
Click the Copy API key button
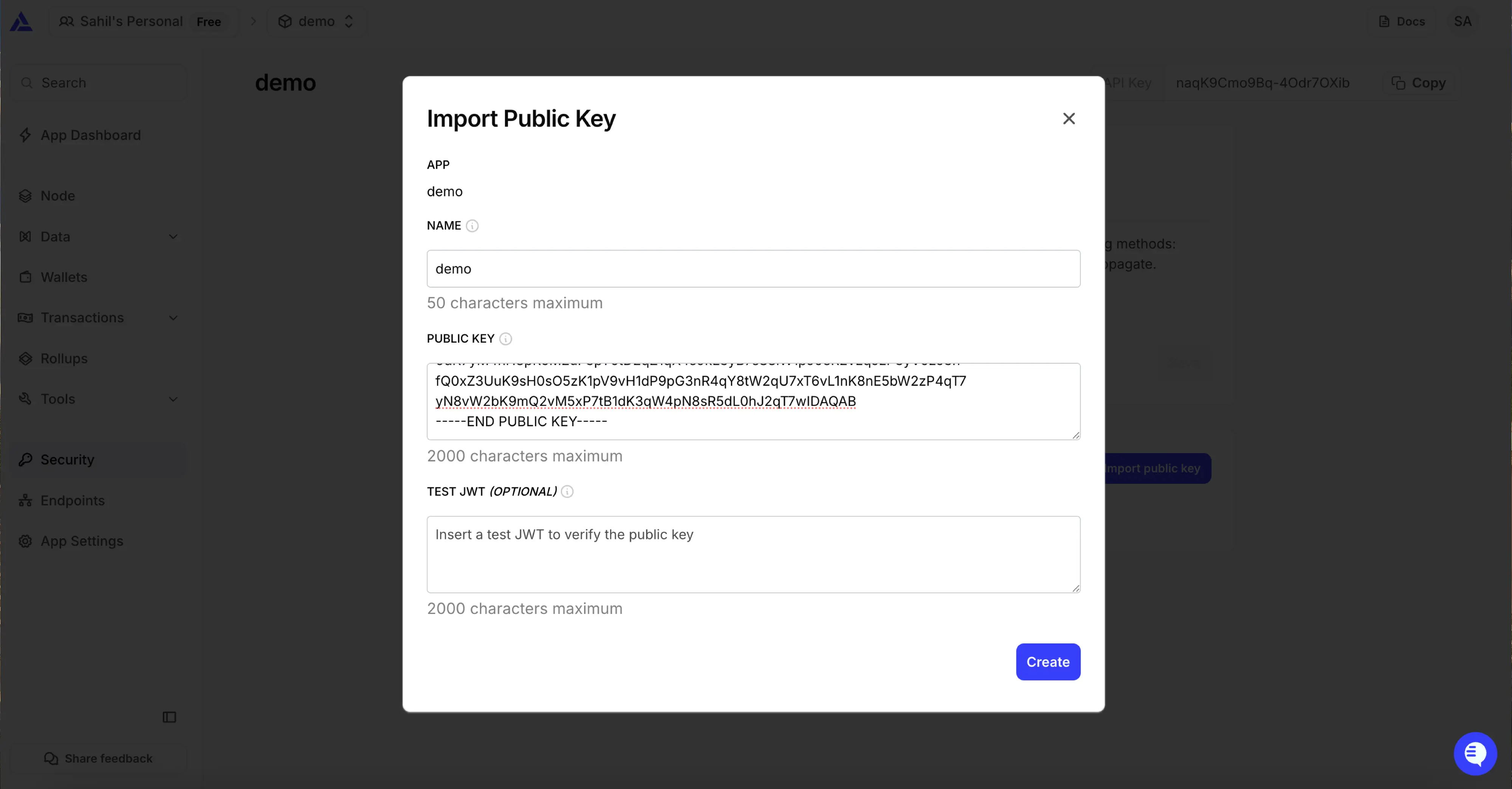click(x=1419, y=83)
